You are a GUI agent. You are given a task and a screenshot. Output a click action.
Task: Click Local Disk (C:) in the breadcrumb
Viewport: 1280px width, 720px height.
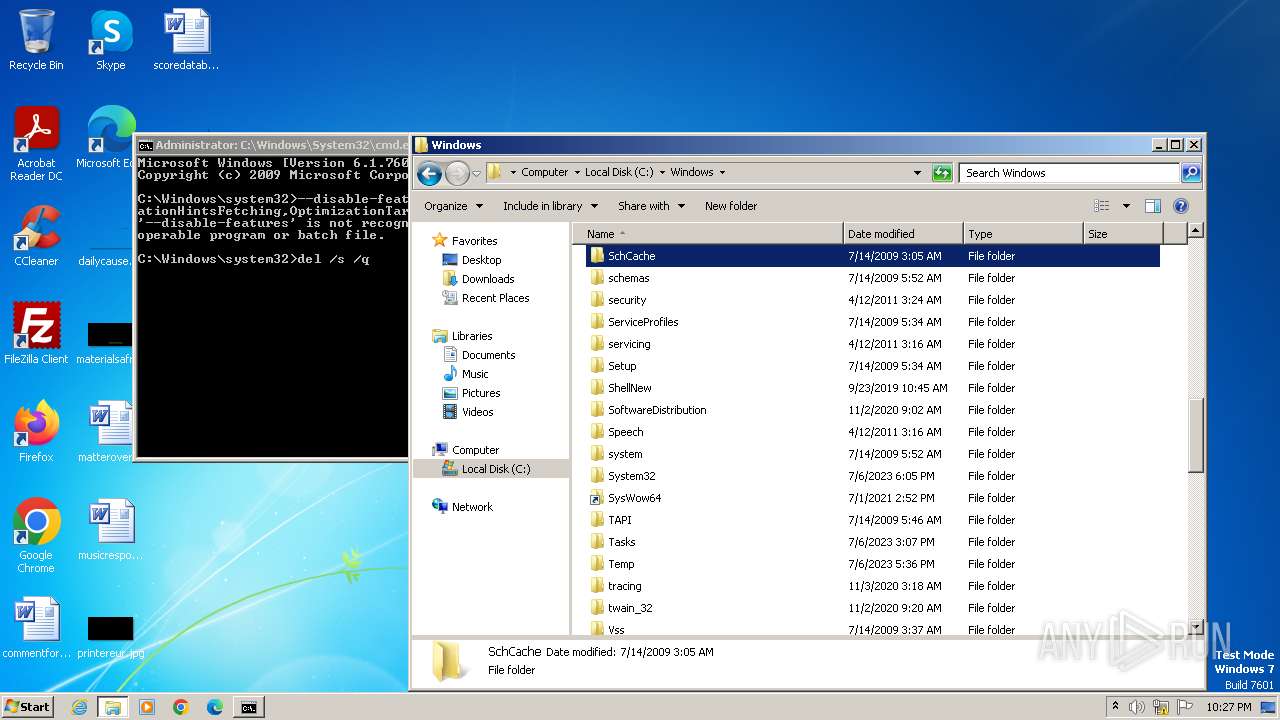pyautogui.click(x=619, y=172)
